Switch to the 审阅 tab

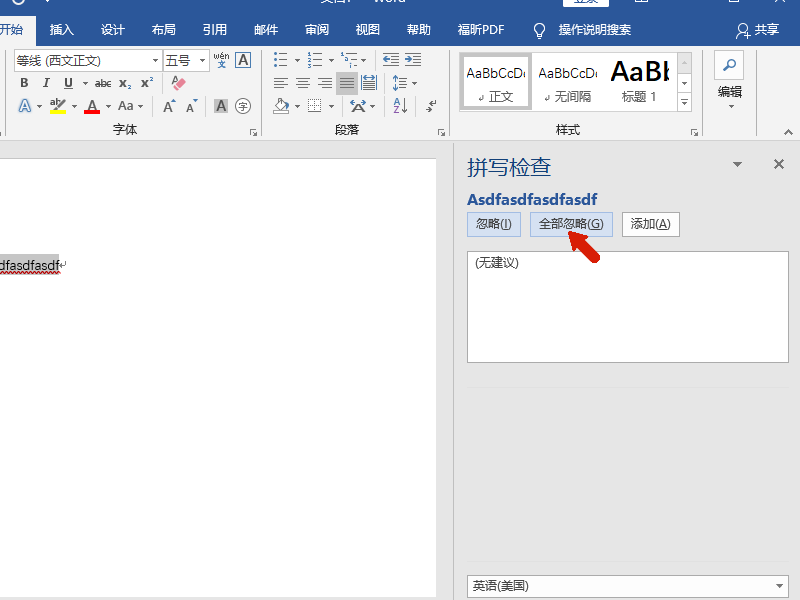[x=317, y=30]
